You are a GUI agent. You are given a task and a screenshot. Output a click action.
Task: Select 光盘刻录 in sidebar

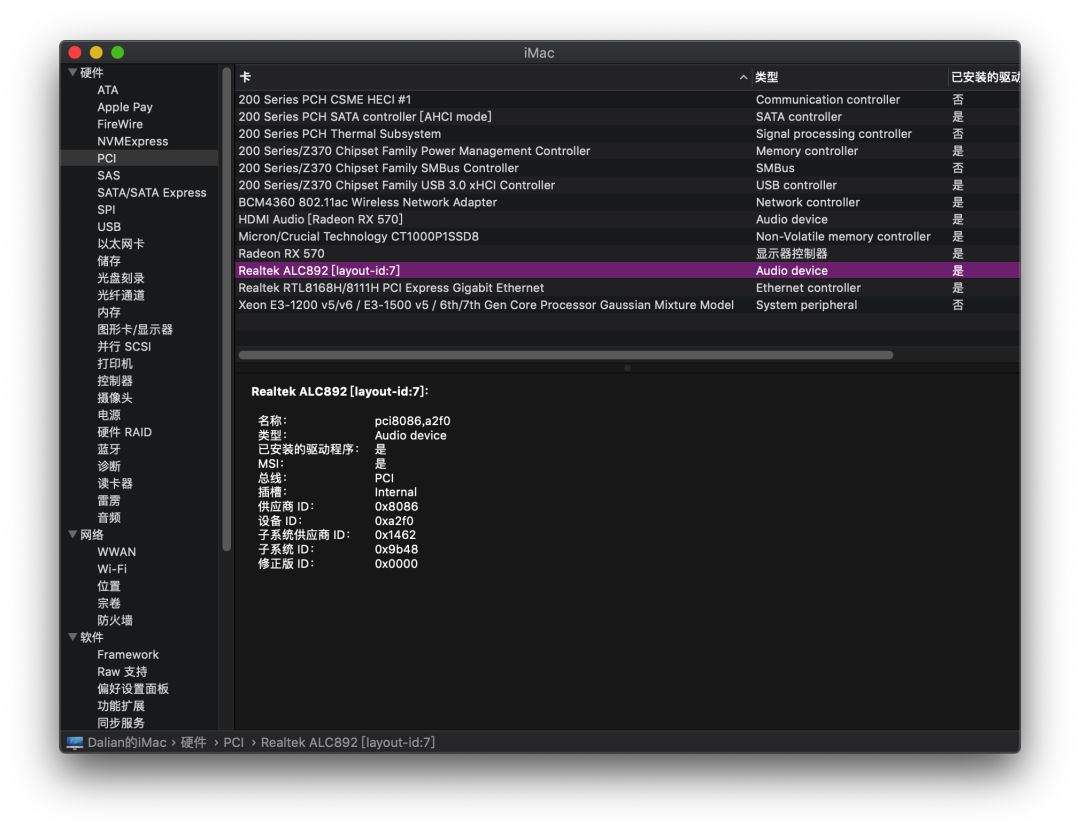121,278
